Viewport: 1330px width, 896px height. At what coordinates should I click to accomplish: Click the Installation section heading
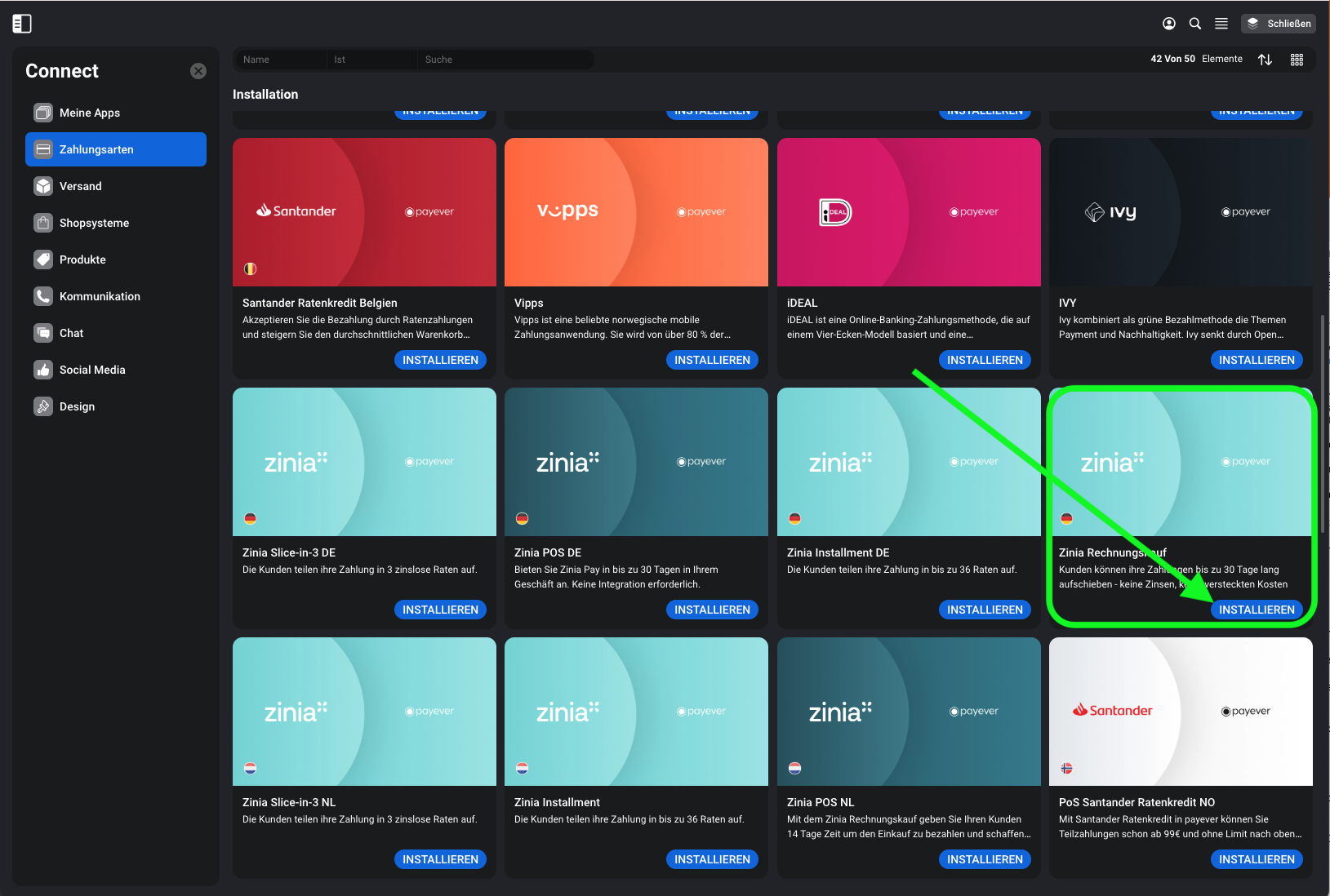265,95
